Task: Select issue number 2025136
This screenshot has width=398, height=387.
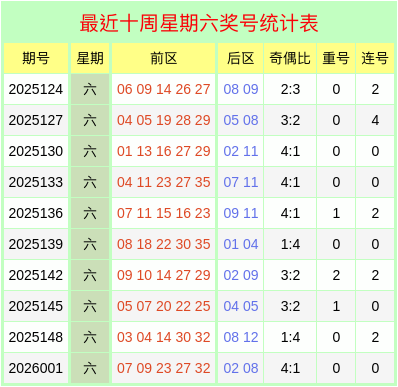Action: pyautogui.click(x=36, y=213)
